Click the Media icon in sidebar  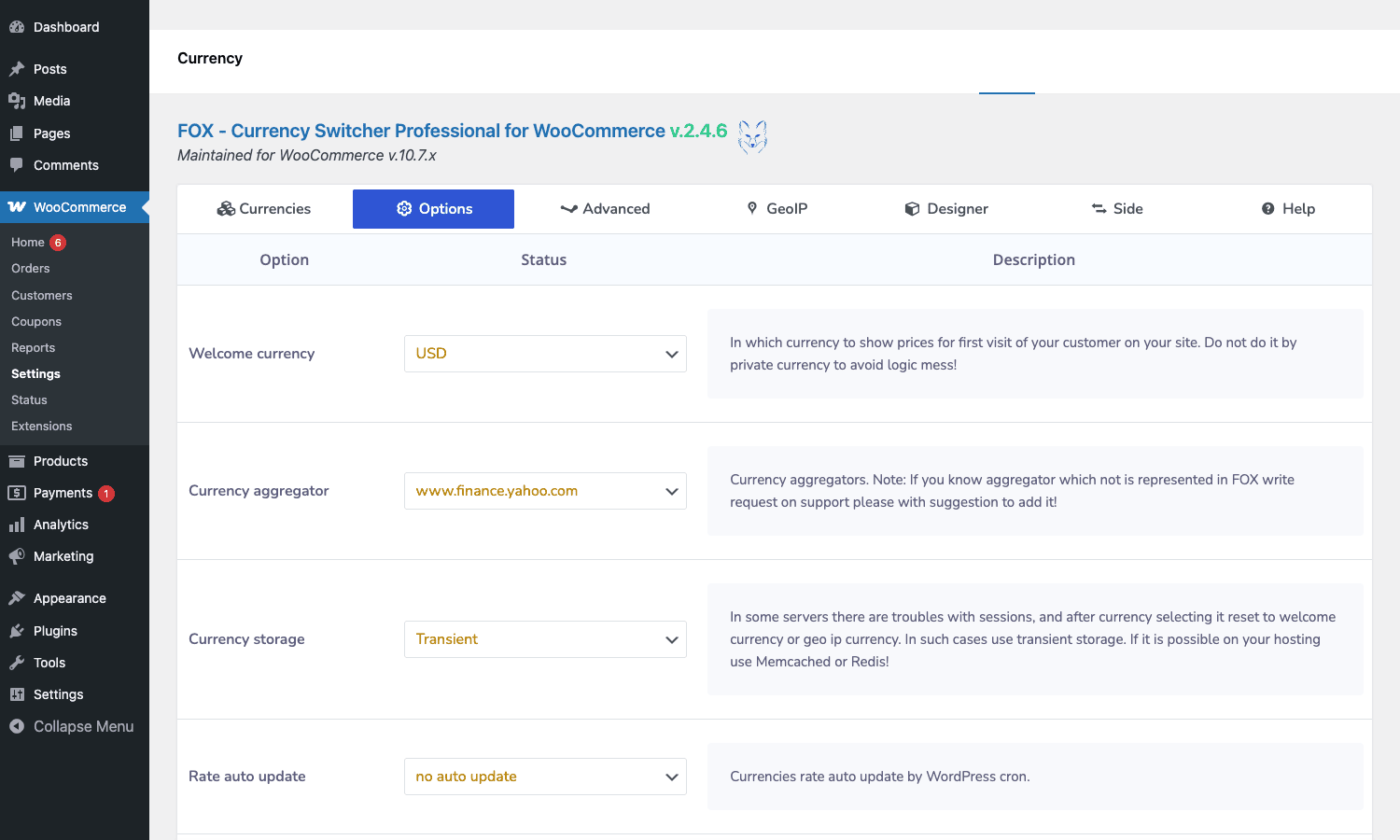tap(17, 101)
